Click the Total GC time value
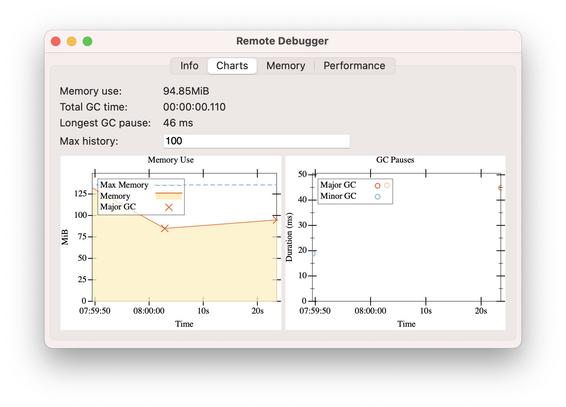 click(x=194, y=107)
